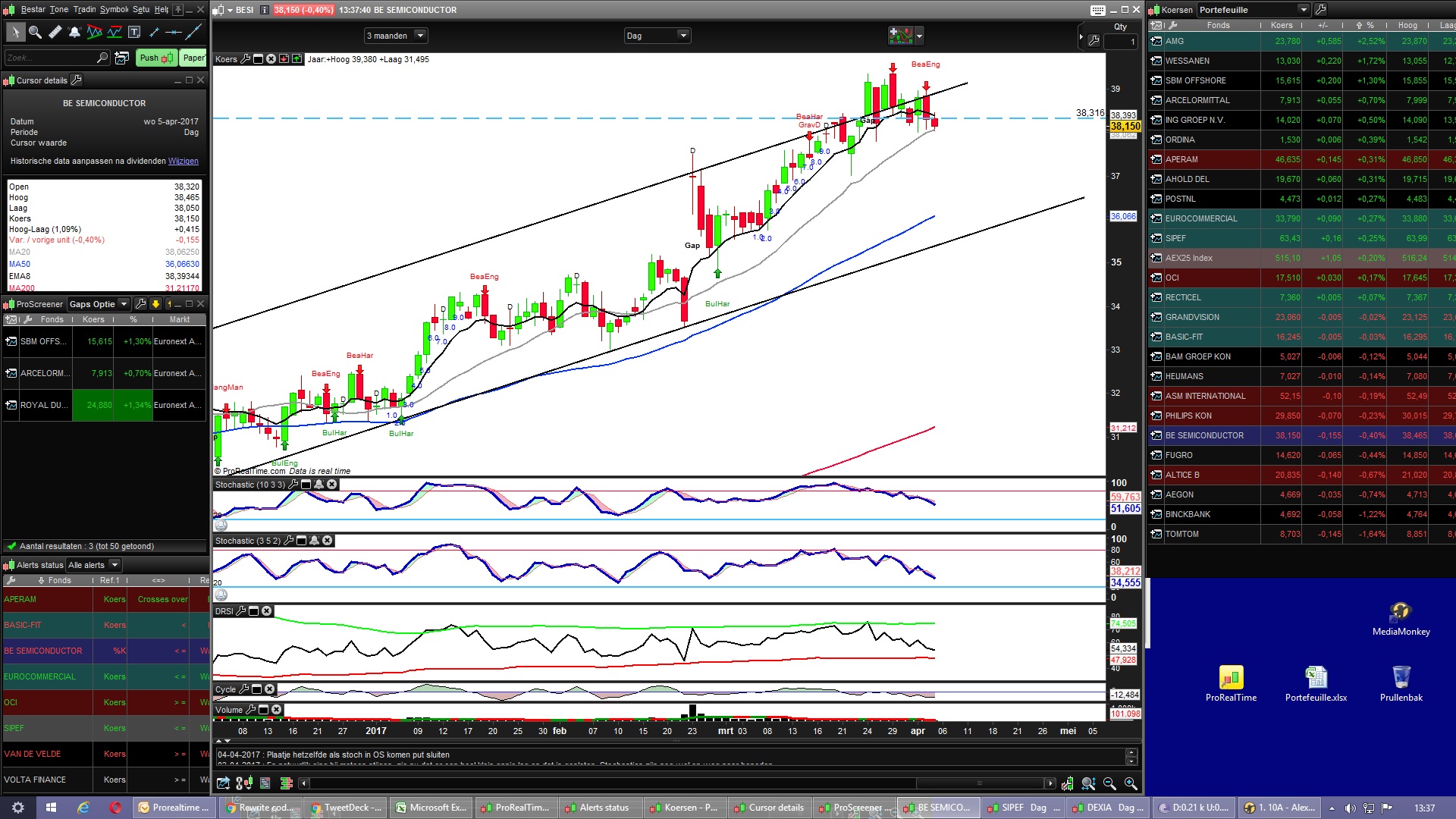Open the Trading menu
This screenshot has width=1456, height=819.
pos(84,9)
